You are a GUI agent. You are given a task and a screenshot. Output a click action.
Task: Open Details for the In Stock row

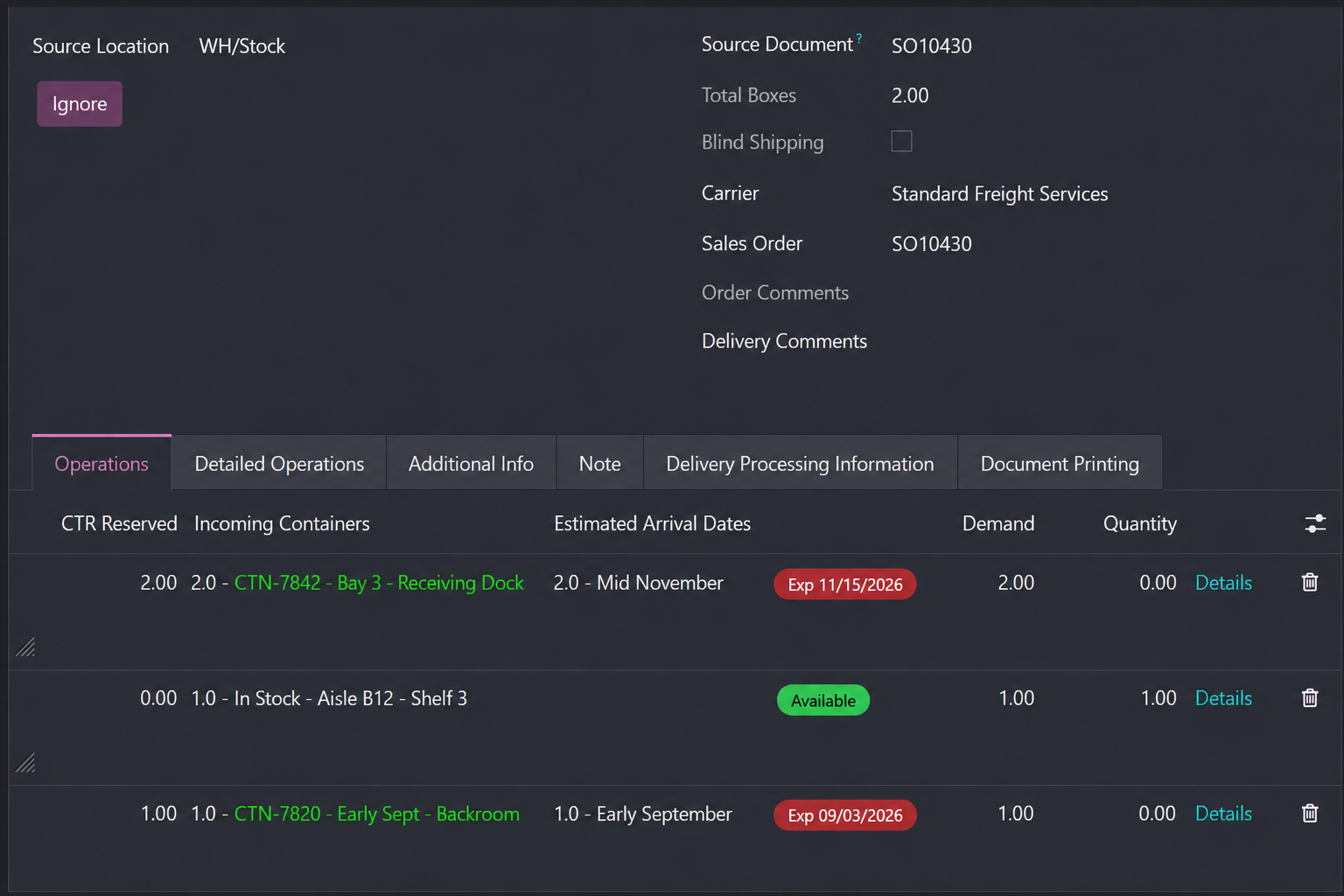pyautogui.click(x=1223, y=698)
